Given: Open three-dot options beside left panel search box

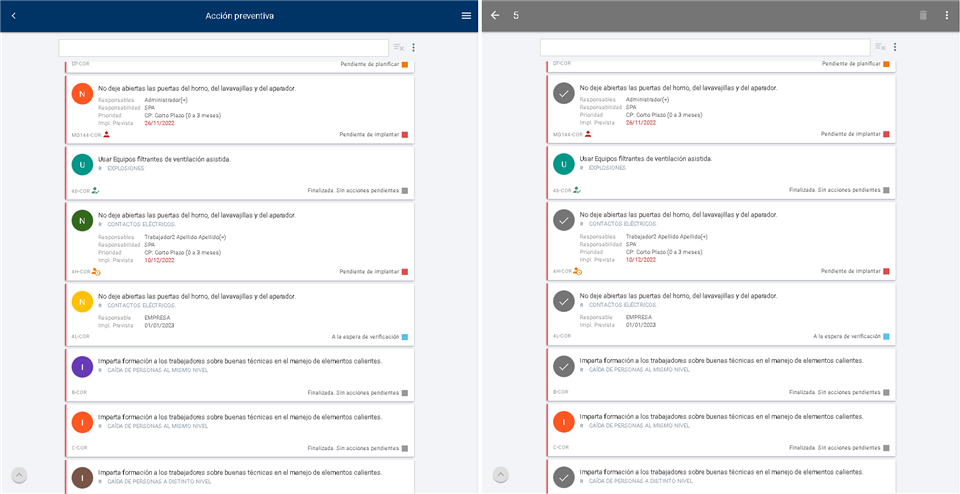Looking at the screenshot, I should coord(414,47).
